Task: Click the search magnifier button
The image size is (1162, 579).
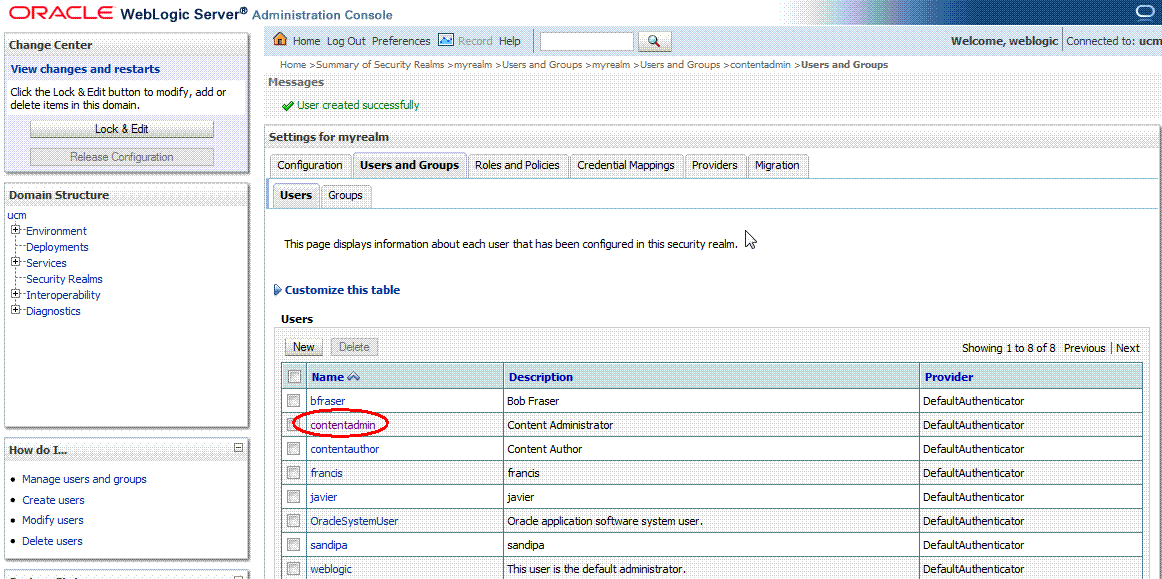Action: click(654, 42)
